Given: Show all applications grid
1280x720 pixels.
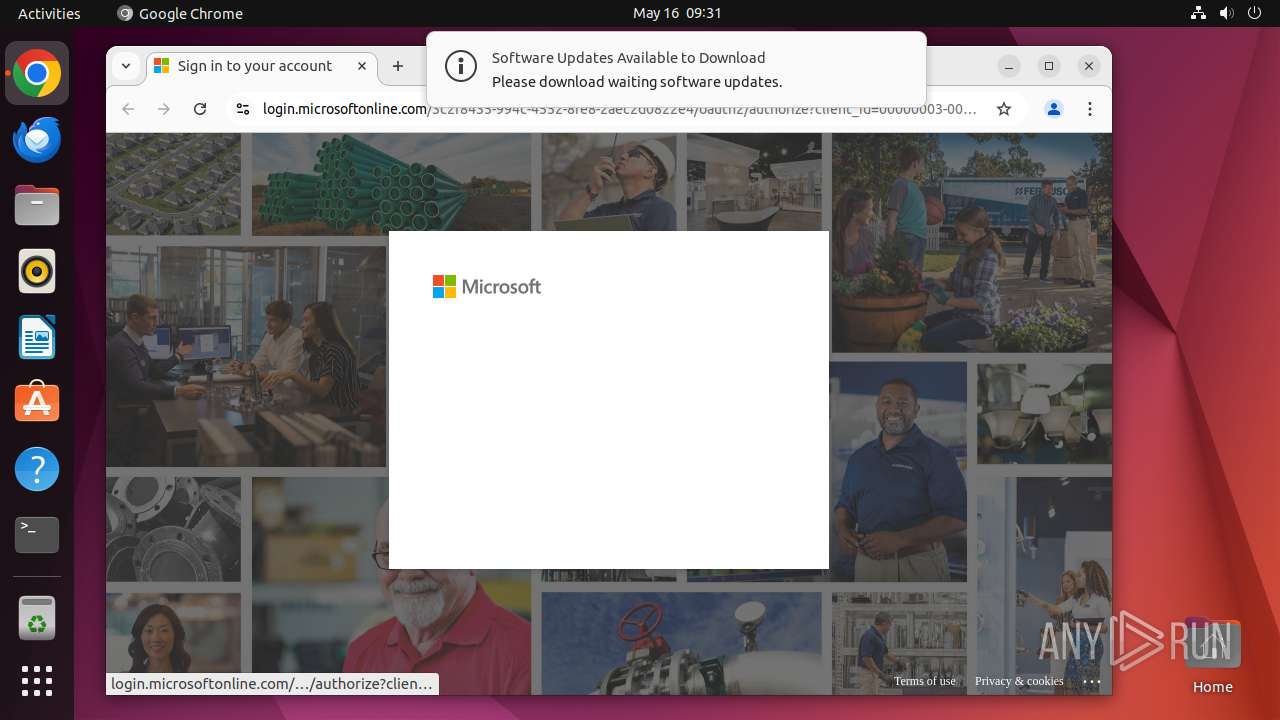Looking at the screenshot, I should coord(37,681).
